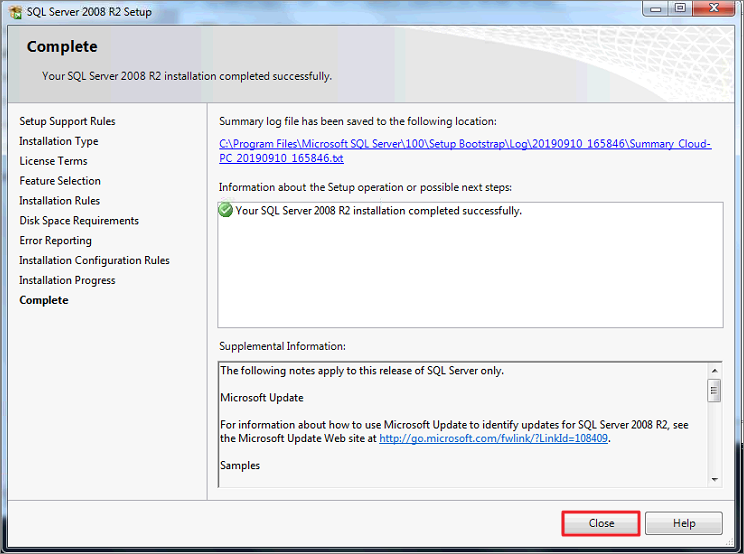Viewport: 744px width, 554px height.
Task: Open the Help button
Action: (x=684, y=523)
